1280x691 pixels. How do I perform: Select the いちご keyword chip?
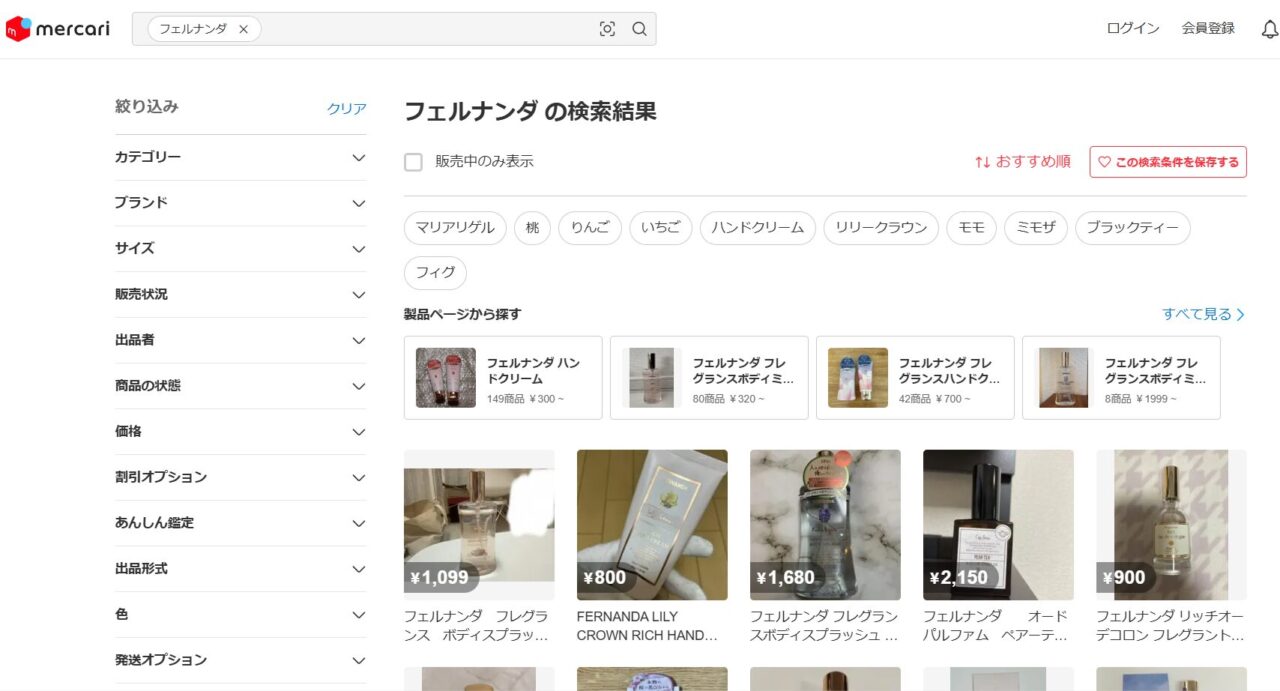point(661,228)
